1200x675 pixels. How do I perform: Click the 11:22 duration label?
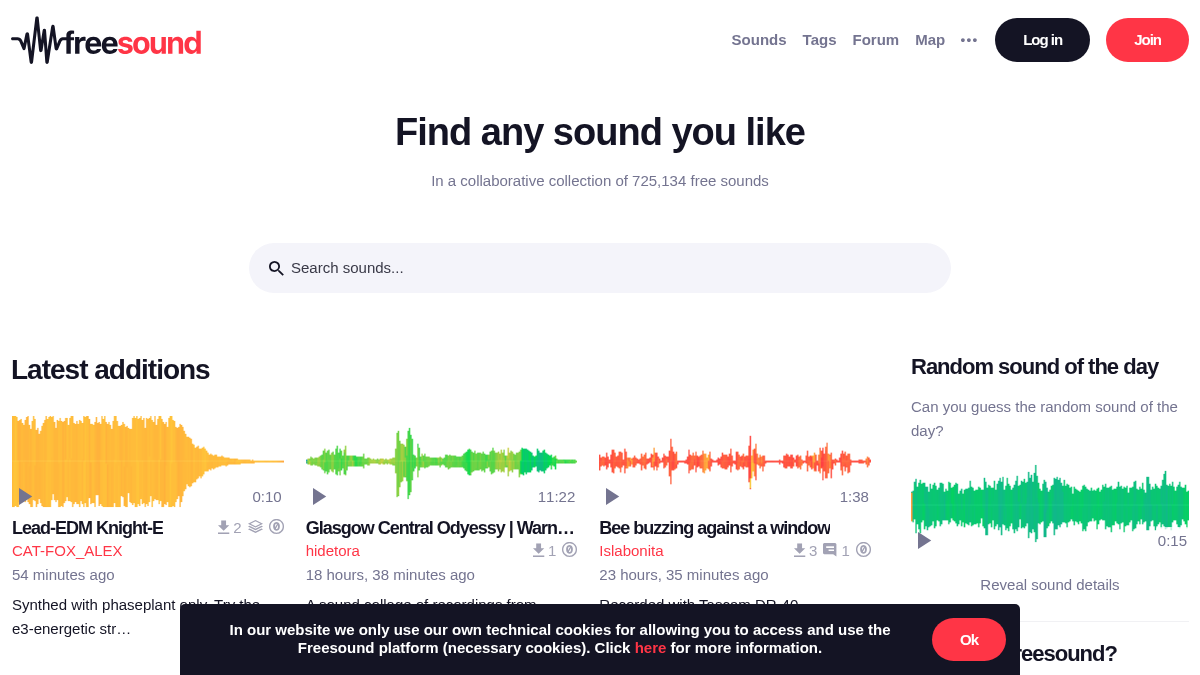coord(556,497)
